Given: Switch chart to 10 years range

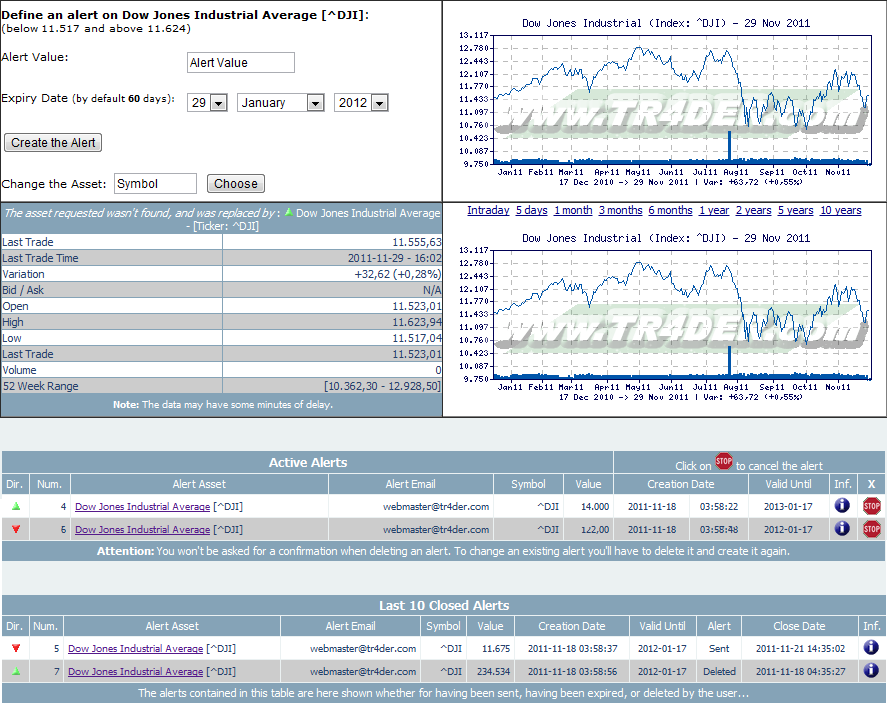Looking at the screenshot, I should (841, 210).
